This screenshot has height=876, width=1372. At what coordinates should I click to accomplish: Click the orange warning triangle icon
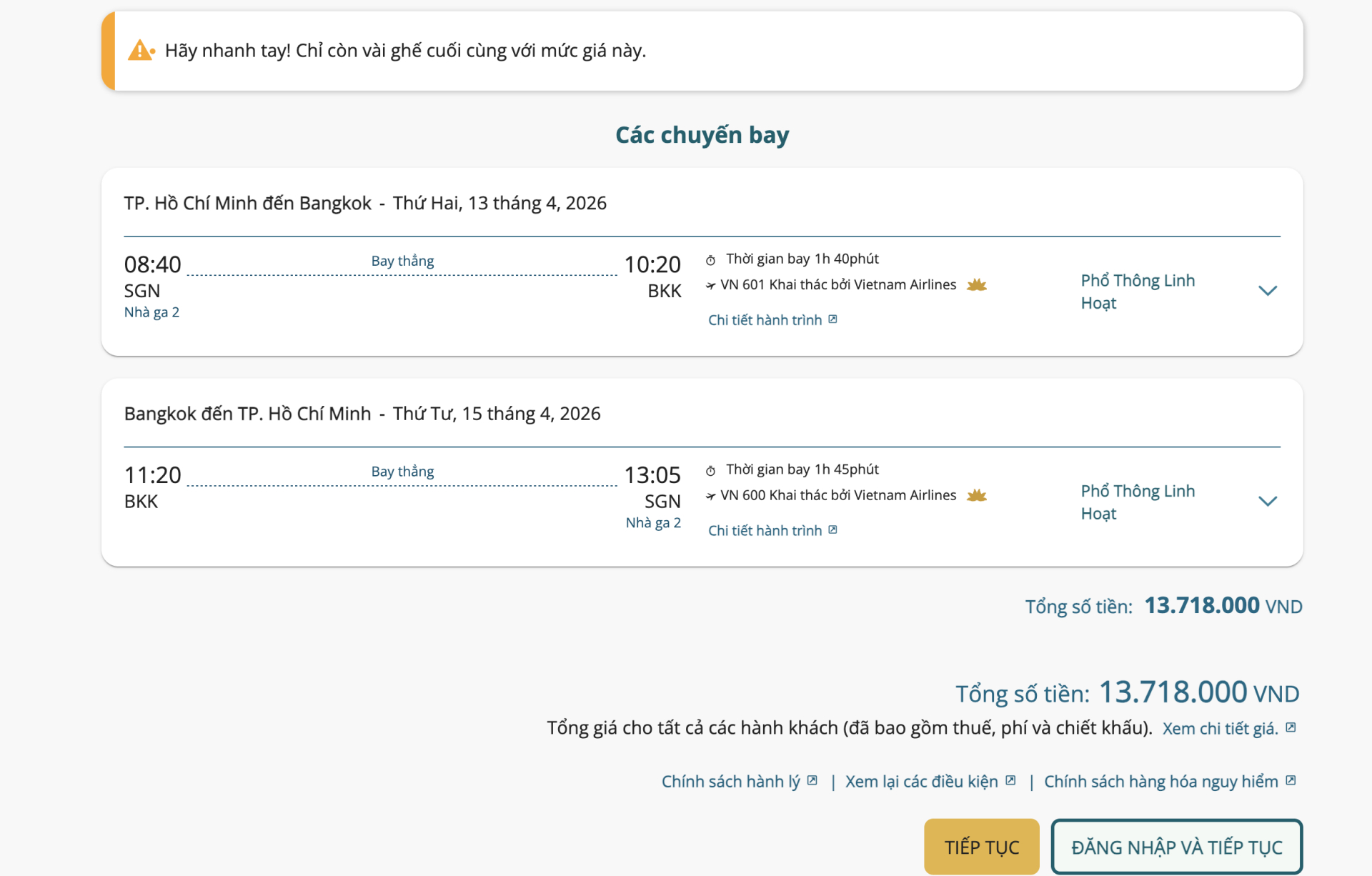coord(141,51)
